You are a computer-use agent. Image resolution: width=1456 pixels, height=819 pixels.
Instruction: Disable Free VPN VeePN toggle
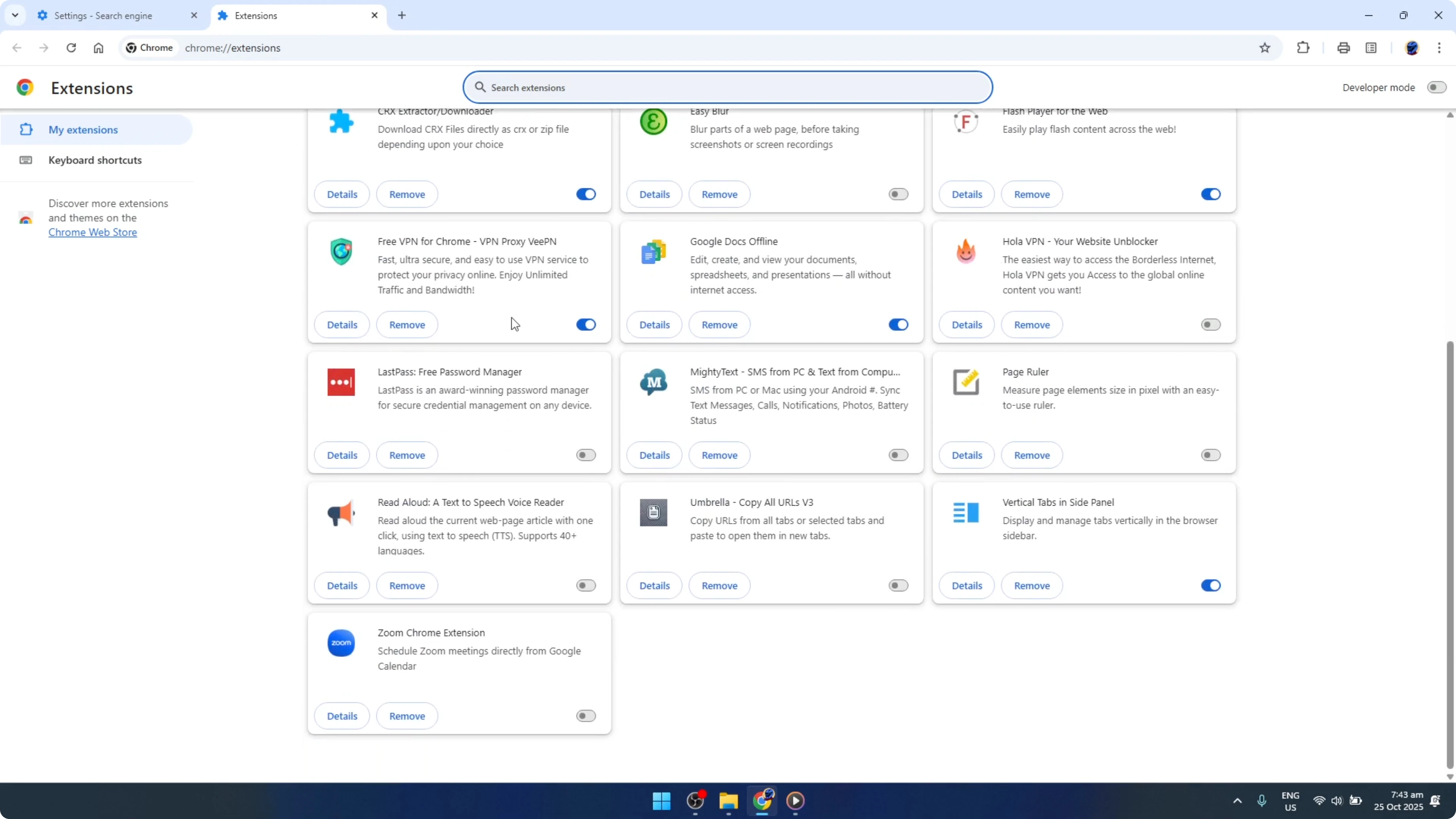tap(586, 325)
